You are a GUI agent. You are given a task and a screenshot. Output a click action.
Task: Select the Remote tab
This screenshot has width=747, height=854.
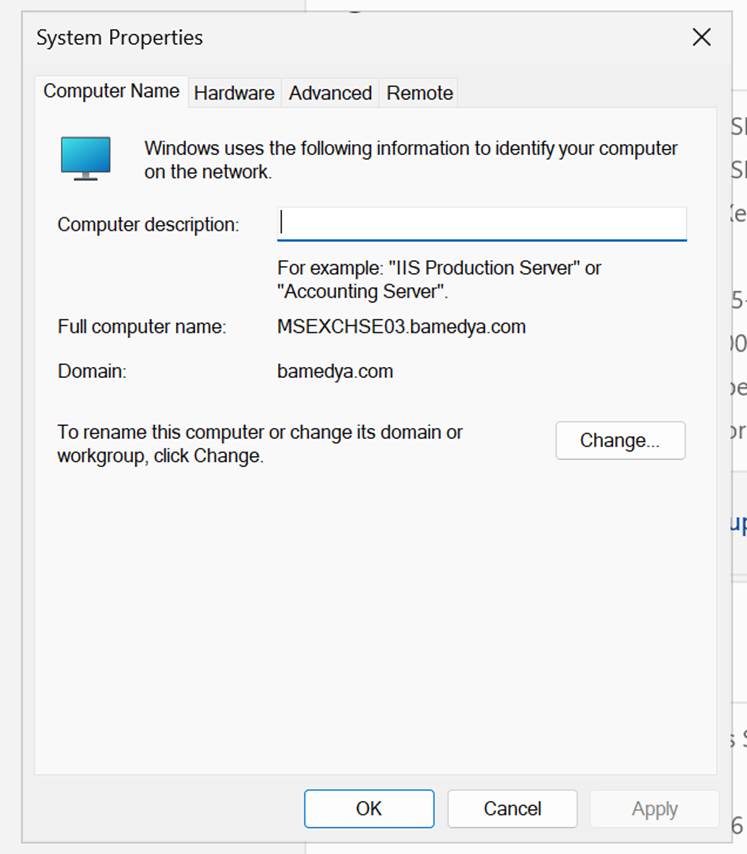(419, 93)
